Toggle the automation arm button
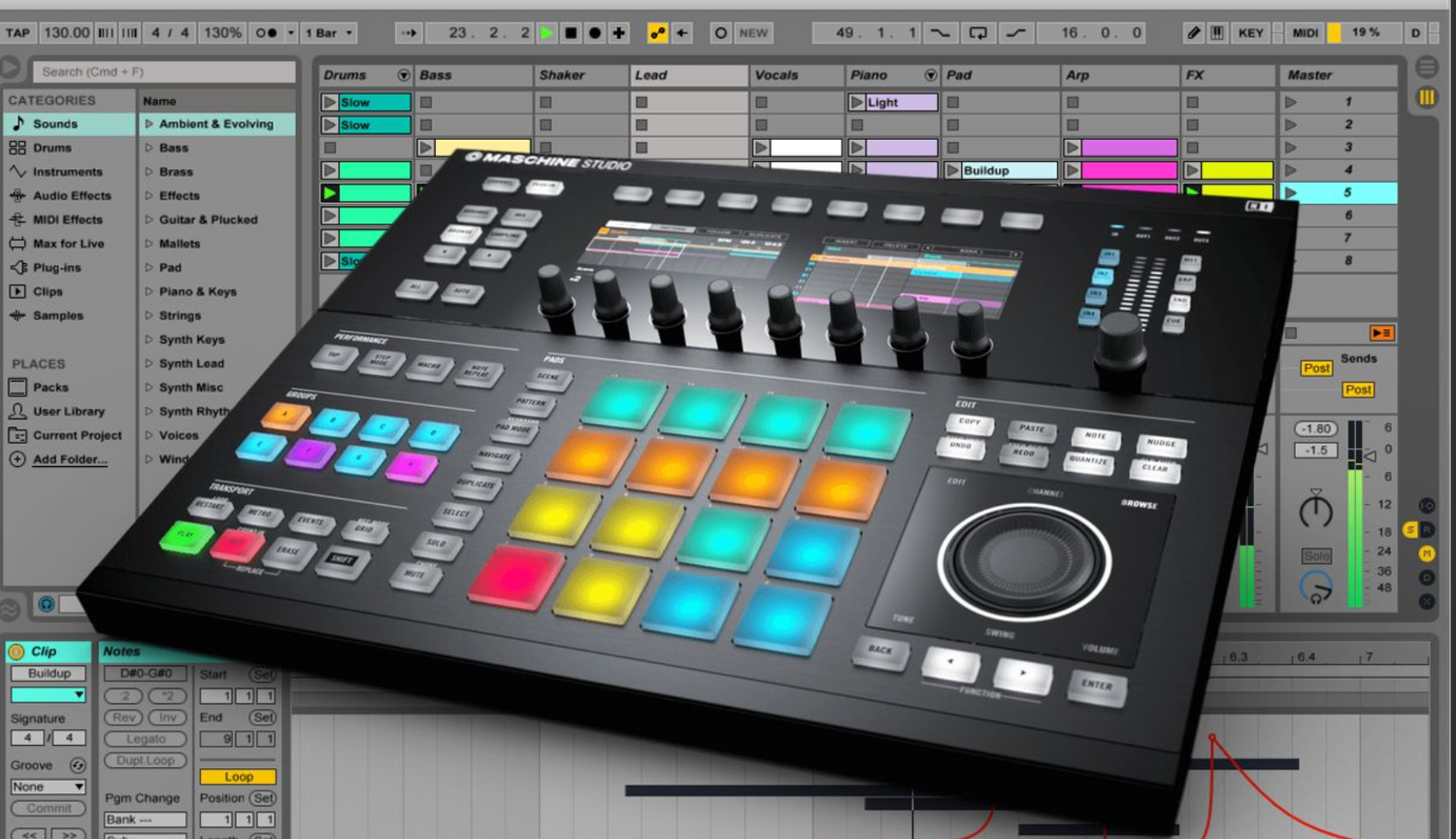 click(x=657, y=33)
